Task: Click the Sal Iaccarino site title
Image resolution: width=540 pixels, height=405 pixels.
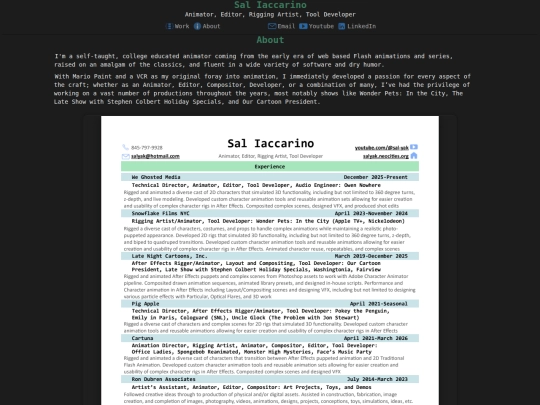Action: [270, 5]
